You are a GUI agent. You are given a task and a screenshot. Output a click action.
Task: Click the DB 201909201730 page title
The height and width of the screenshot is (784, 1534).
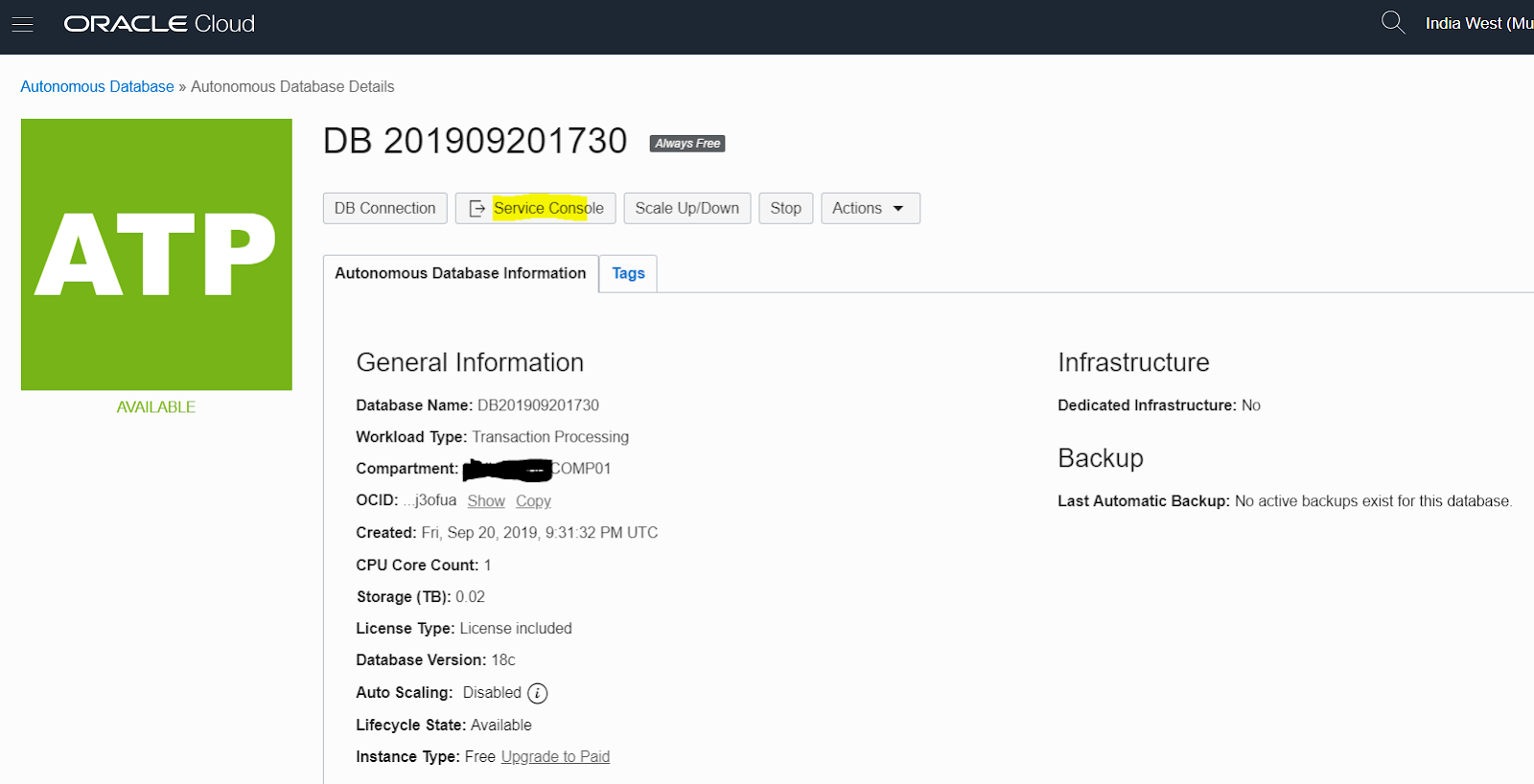click(475, 141)
